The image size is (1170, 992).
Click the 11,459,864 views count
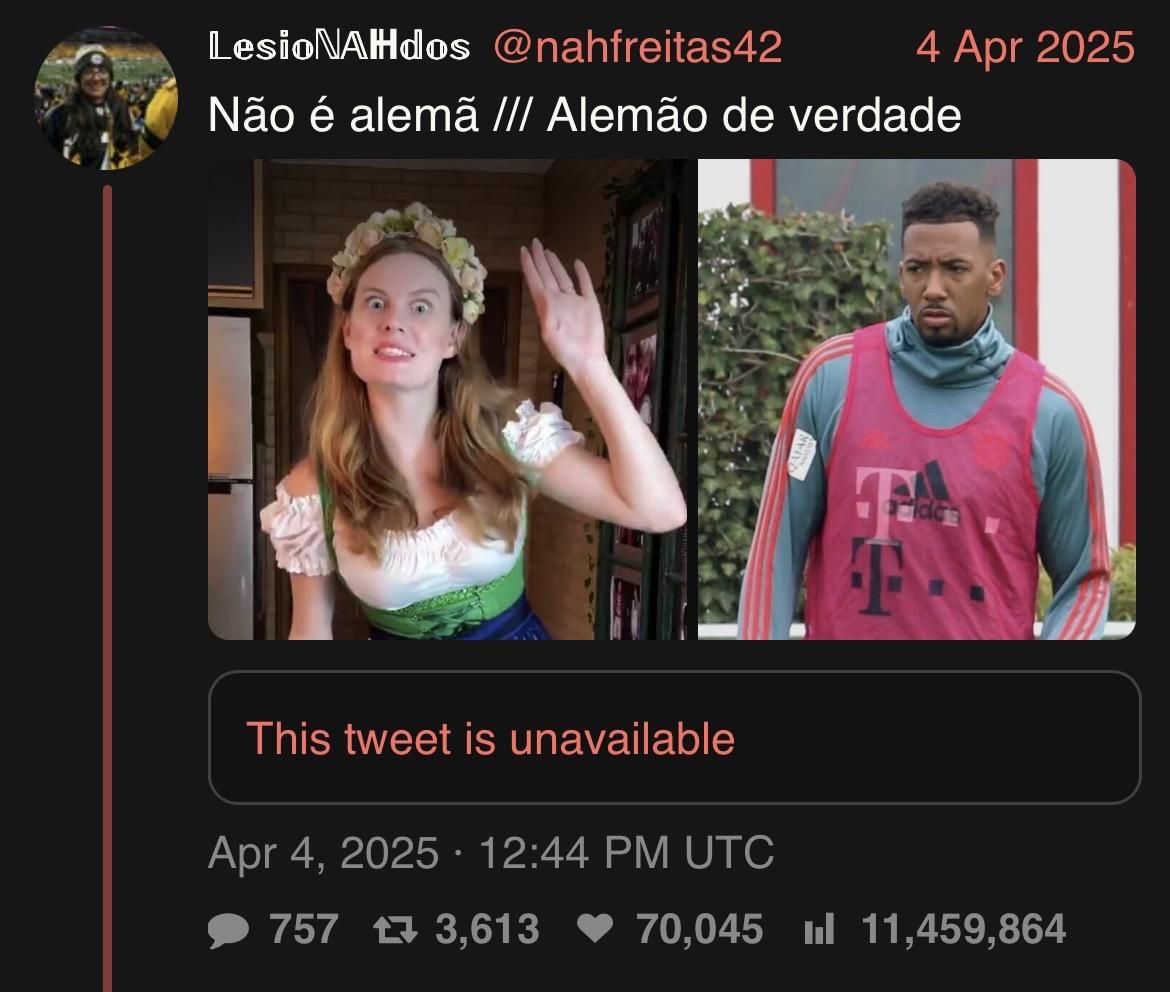coord(963,930)
